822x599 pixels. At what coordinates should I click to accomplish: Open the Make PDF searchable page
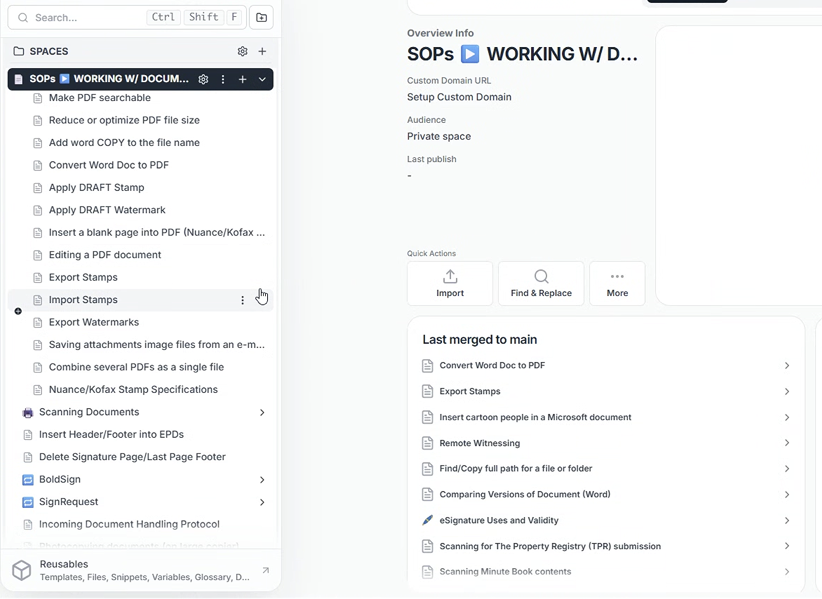coord(100,98)
